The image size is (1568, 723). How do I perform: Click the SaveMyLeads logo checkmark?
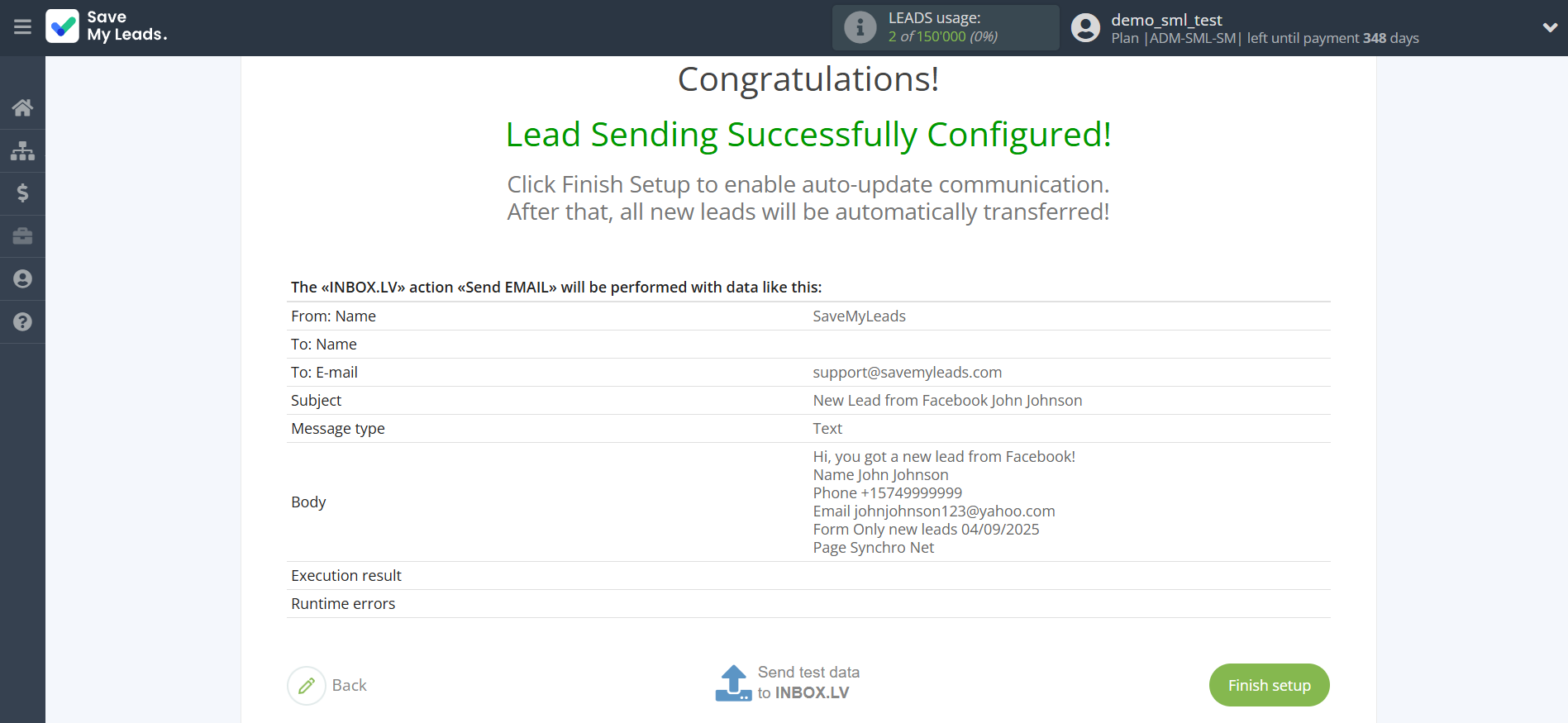pos(63,26)
